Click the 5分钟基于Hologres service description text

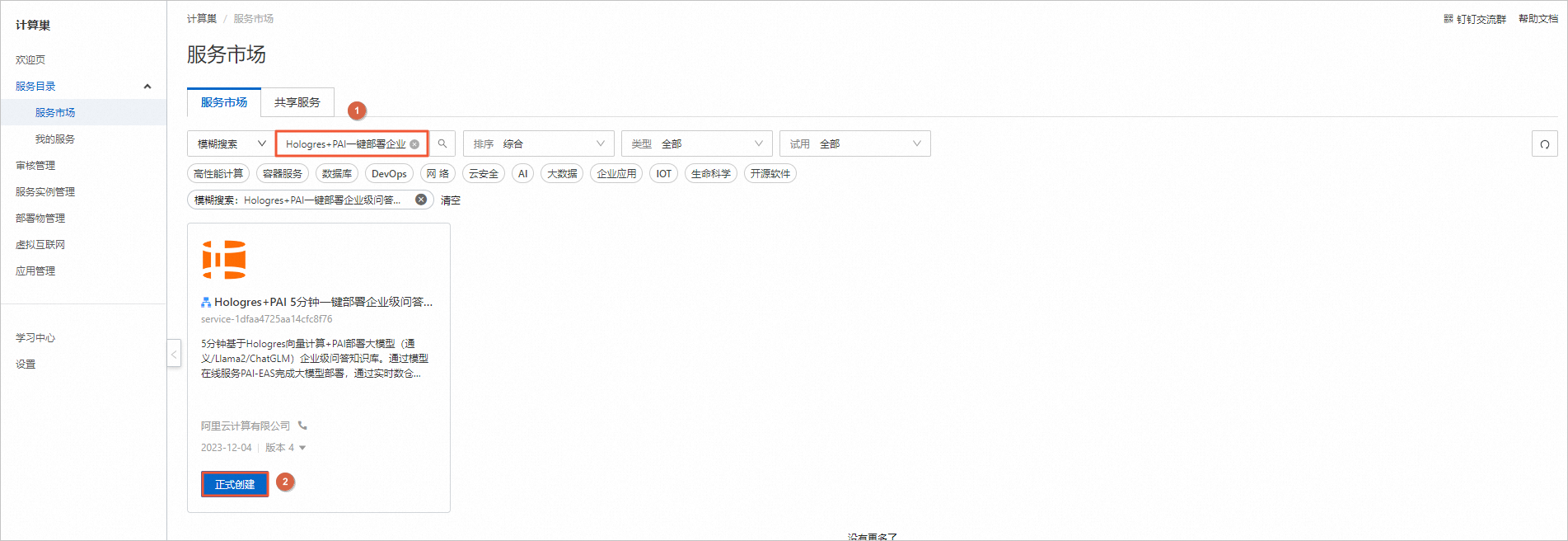tap(315, 359)
